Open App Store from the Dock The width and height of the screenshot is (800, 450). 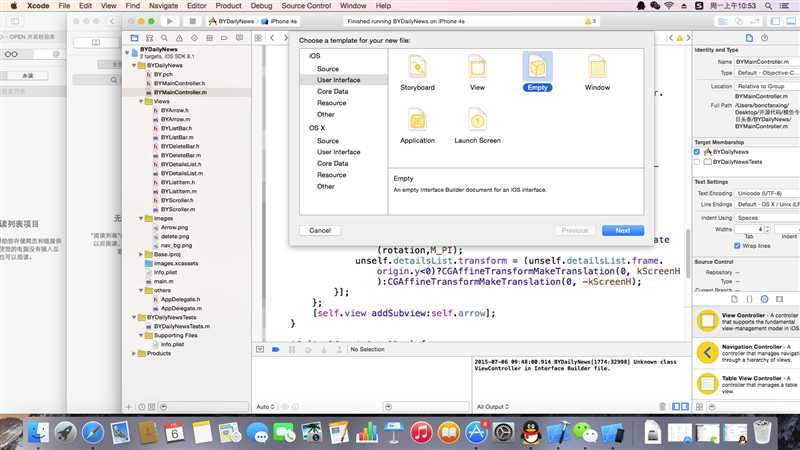pos(476,433)
